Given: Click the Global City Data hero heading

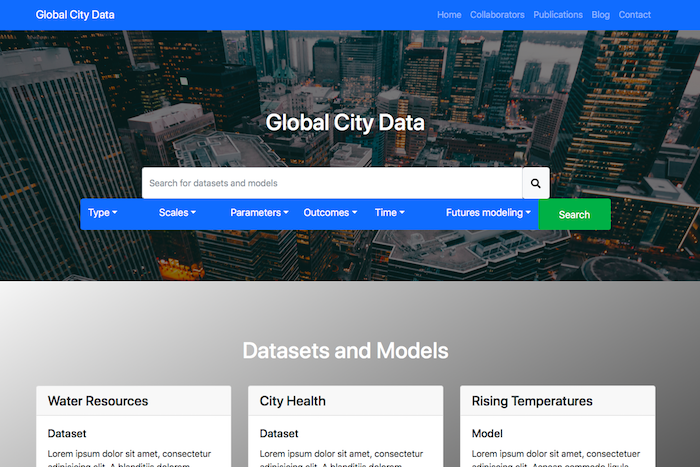Looking at the screenshot, I should [x=345, y=122].
